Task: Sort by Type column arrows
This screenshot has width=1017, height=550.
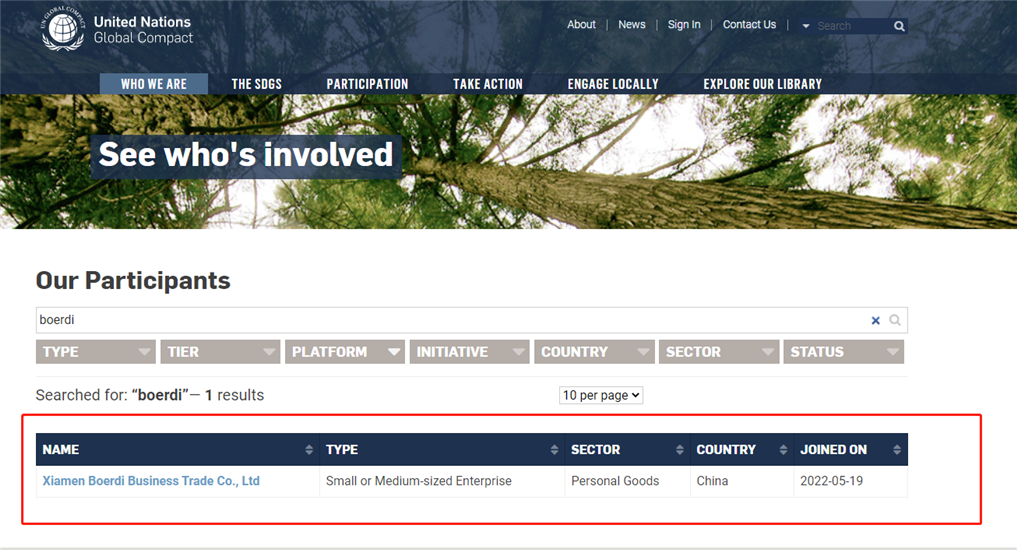Action: click(554, 449)
